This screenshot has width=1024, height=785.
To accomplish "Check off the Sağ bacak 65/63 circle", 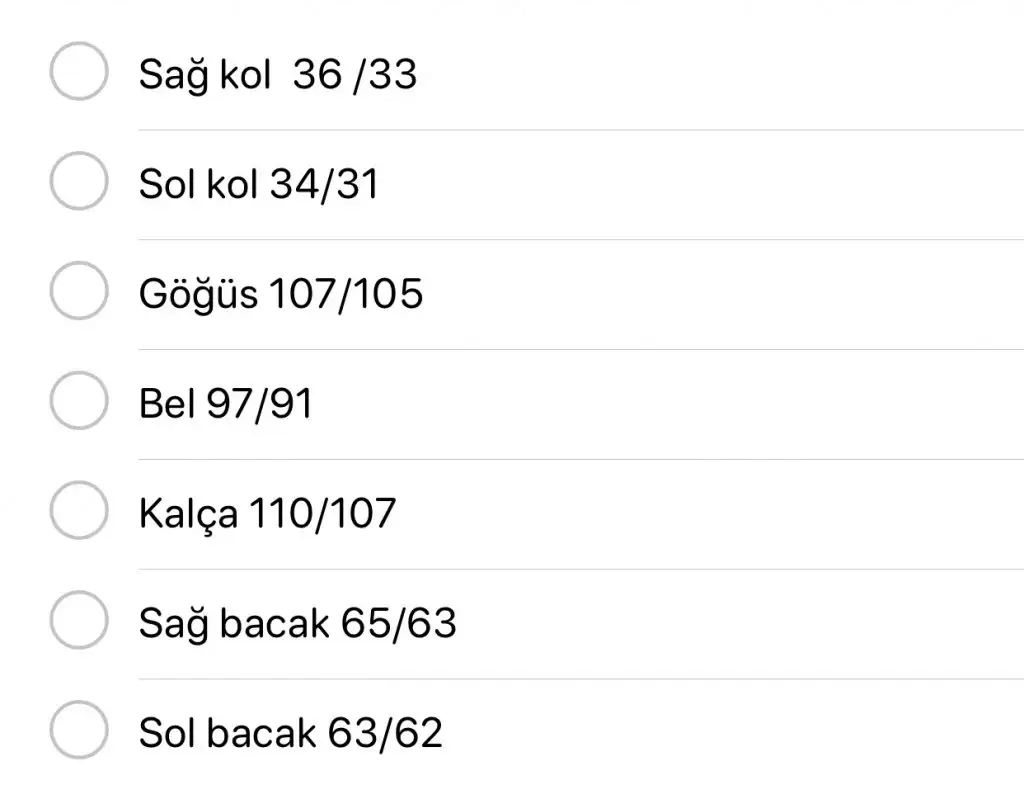I will coord(78,620).
